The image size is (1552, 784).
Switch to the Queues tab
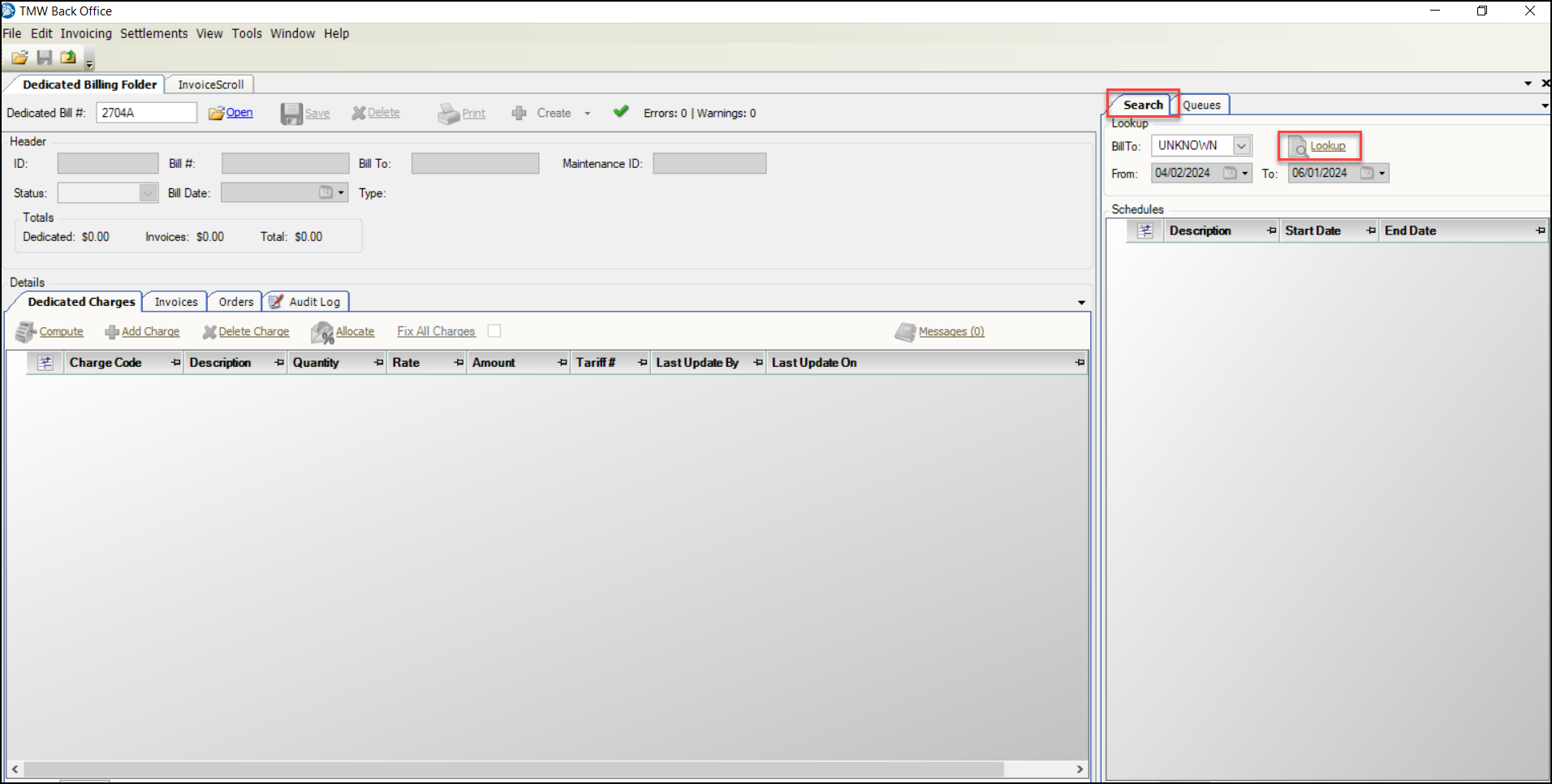(x=1201, y=106)
